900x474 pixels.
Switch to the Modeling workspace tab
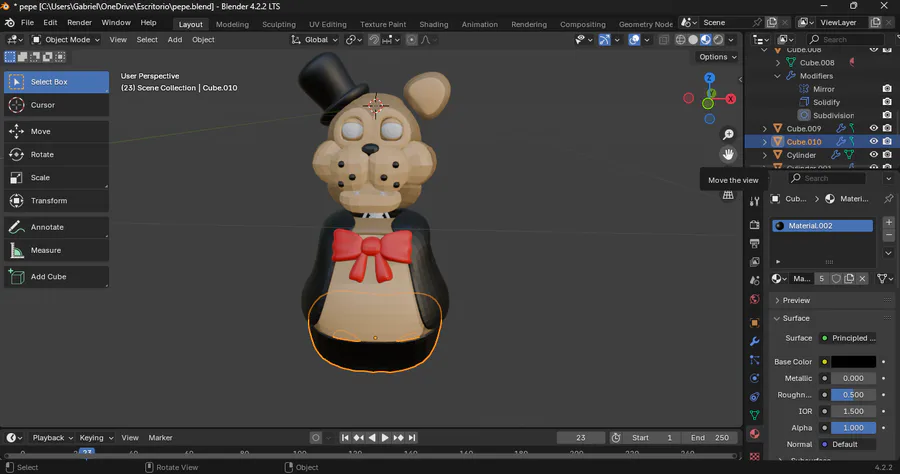(232, 24)
